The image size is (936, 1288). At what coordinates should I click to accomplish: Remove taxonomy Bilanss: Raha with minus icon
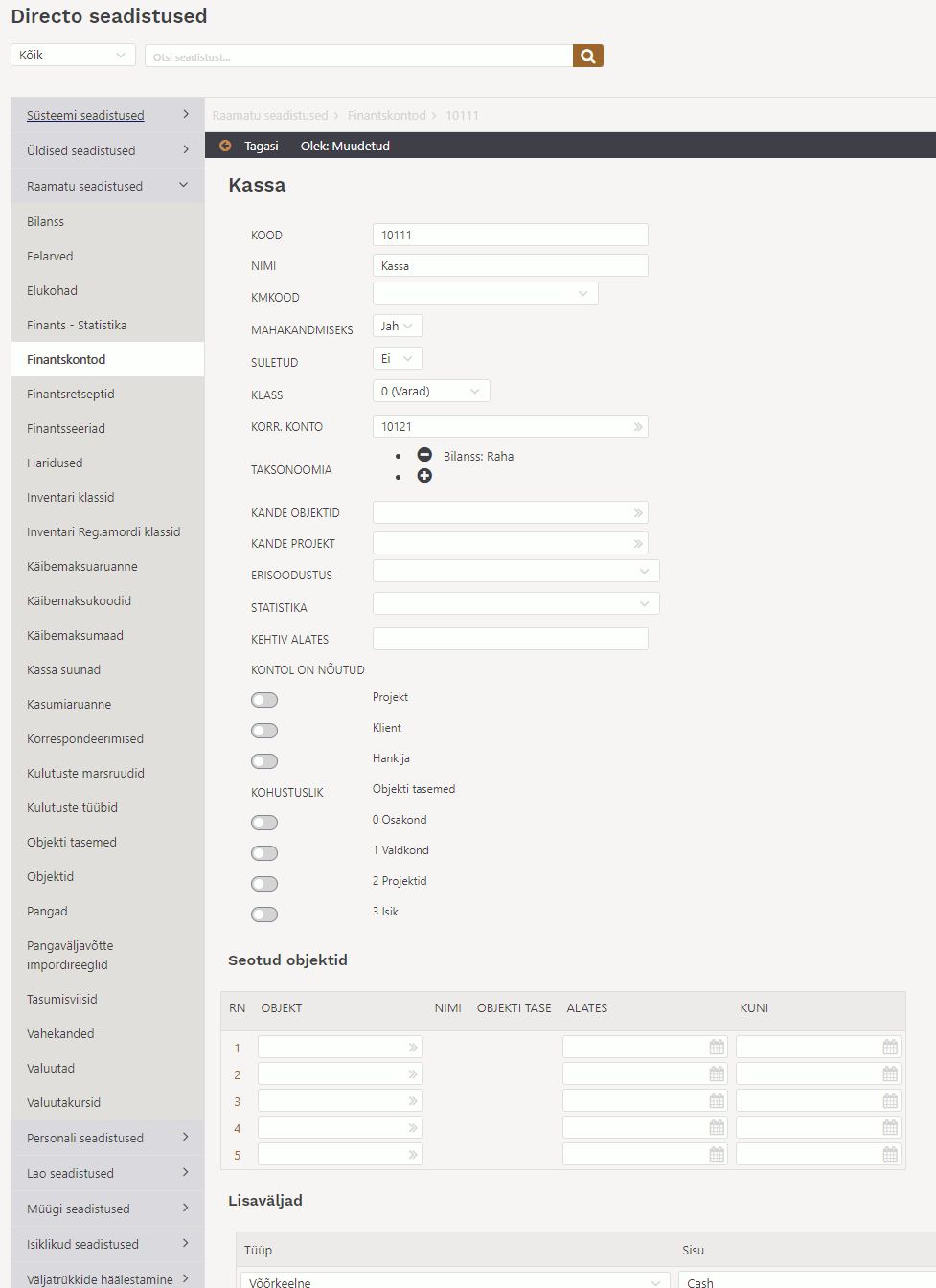424,455
